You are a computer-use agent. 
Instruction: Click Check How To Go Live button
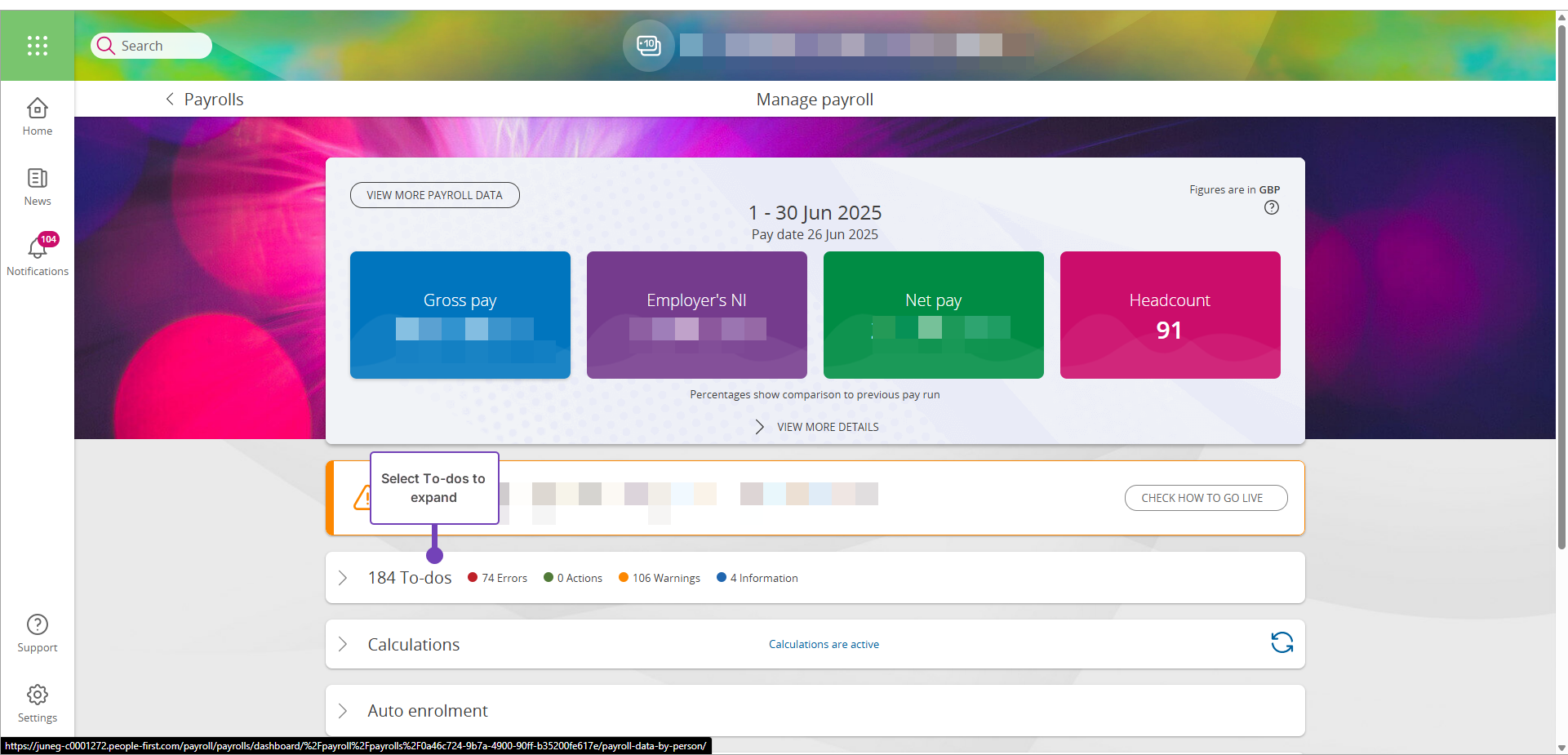tap(1205, 498)
